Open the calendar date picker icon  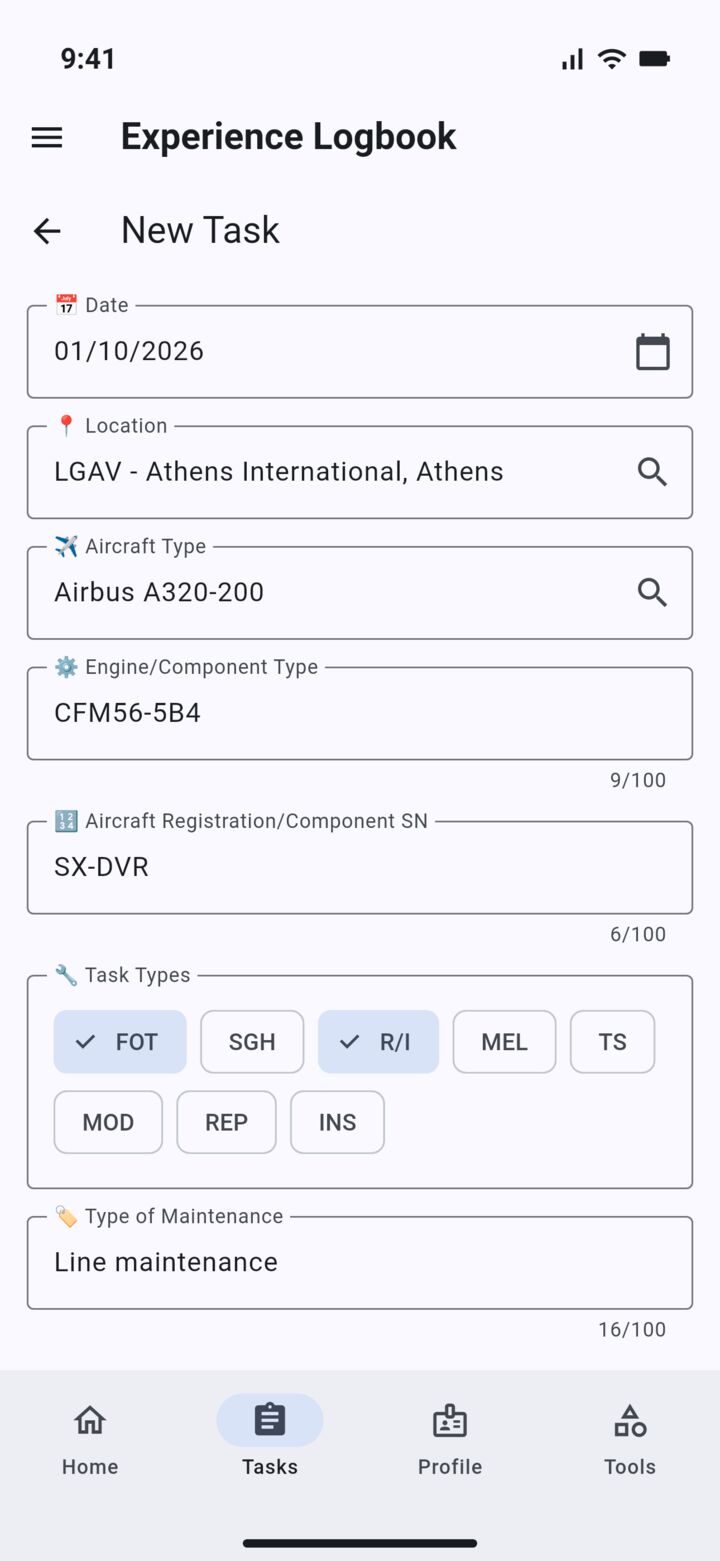coord(653,352)
